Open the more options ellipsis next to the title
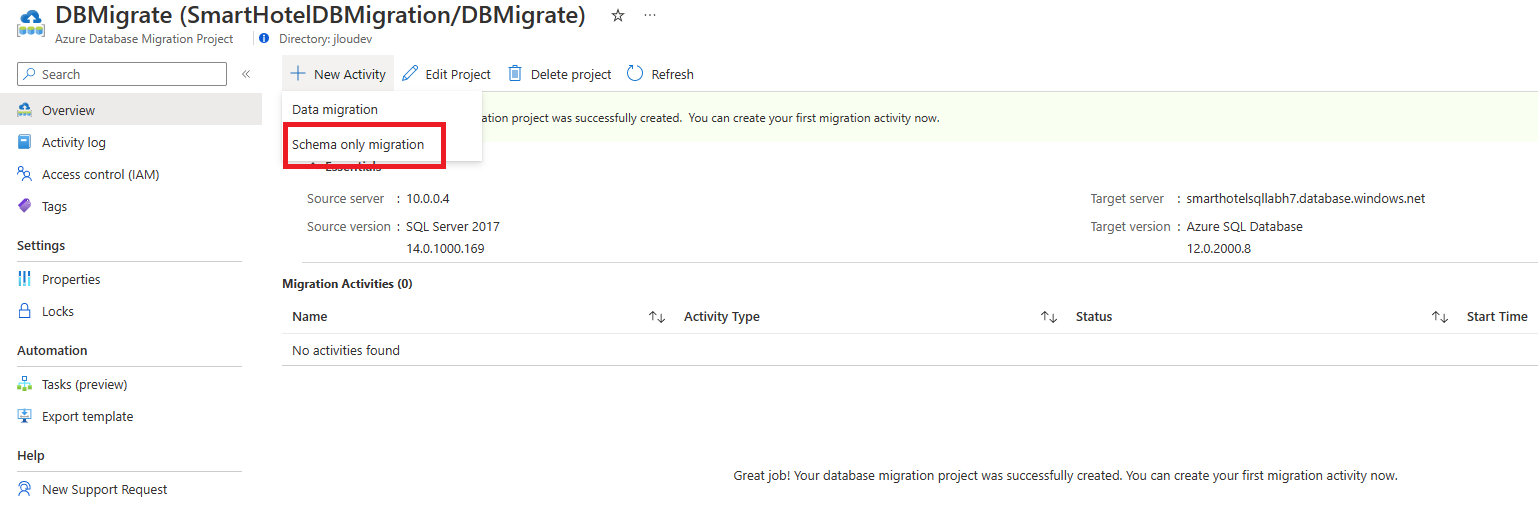The image size is (1538, 521). click(650, 16)
